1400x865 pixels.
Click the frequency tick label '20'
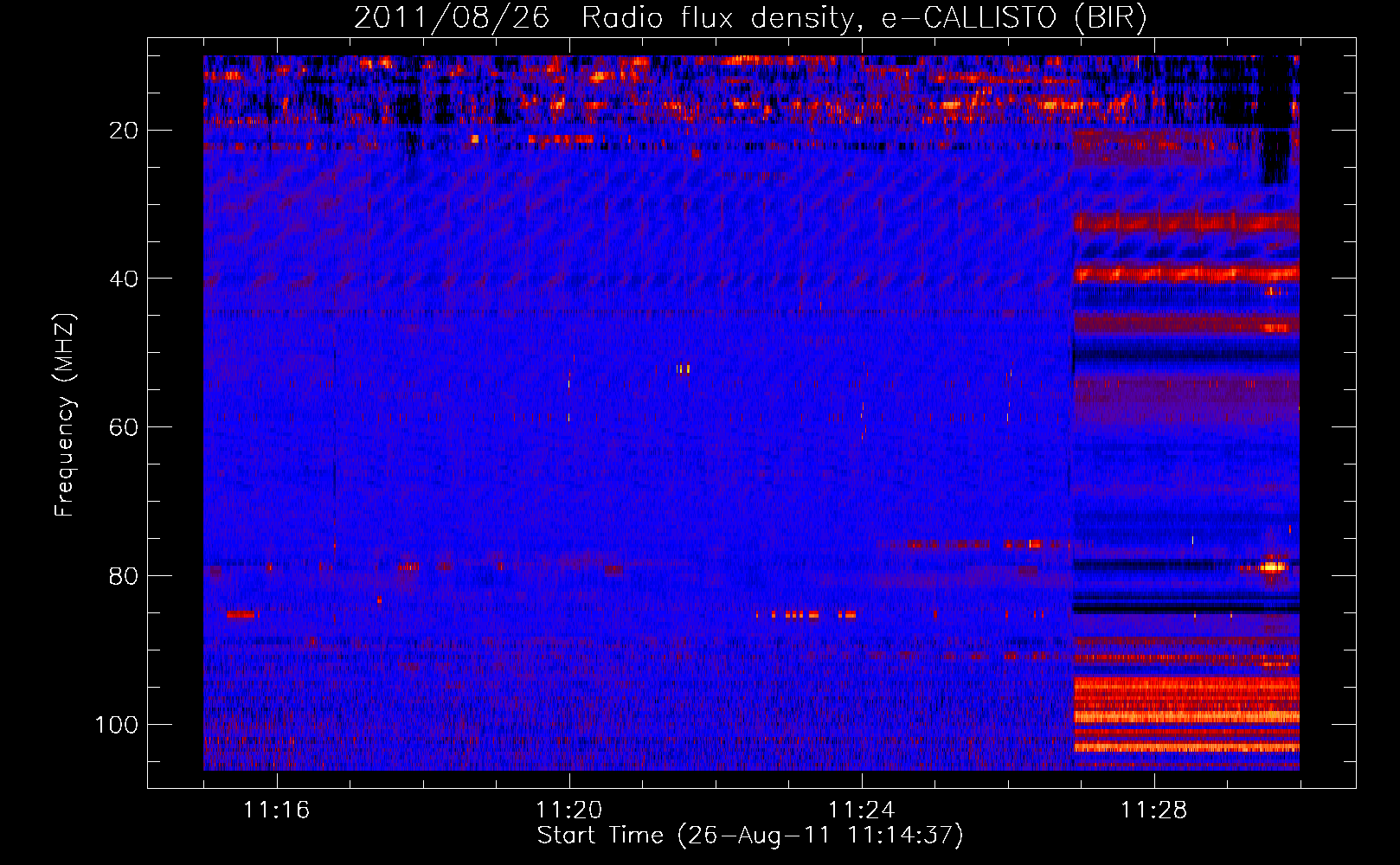124,131
